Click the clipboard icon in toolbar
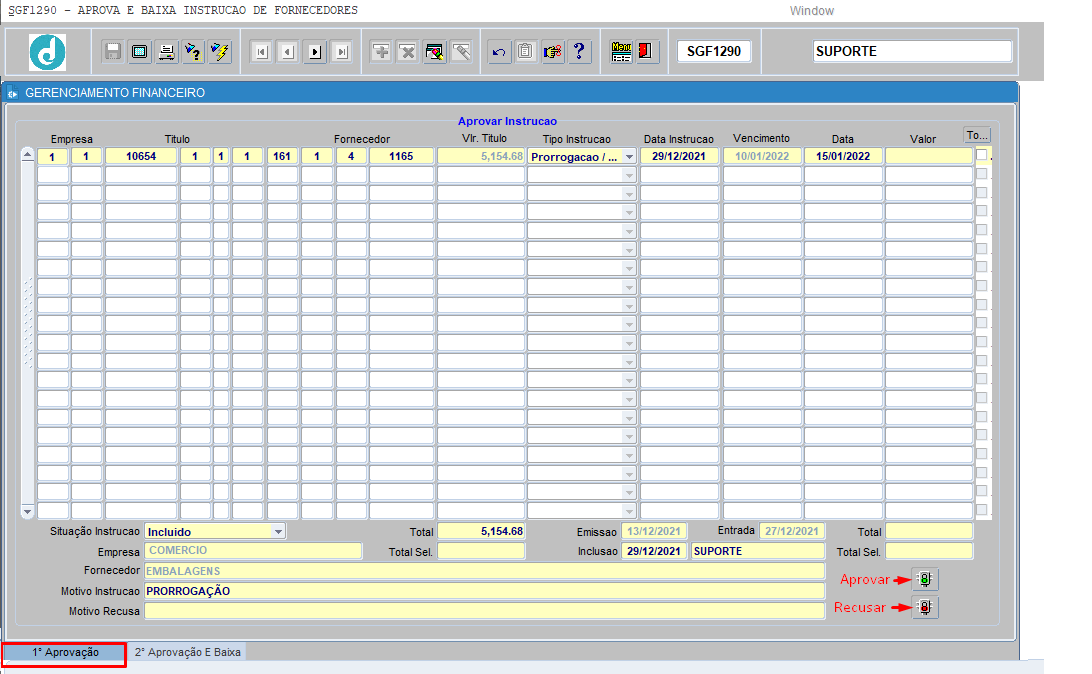1092x674 pixels. 526,52
